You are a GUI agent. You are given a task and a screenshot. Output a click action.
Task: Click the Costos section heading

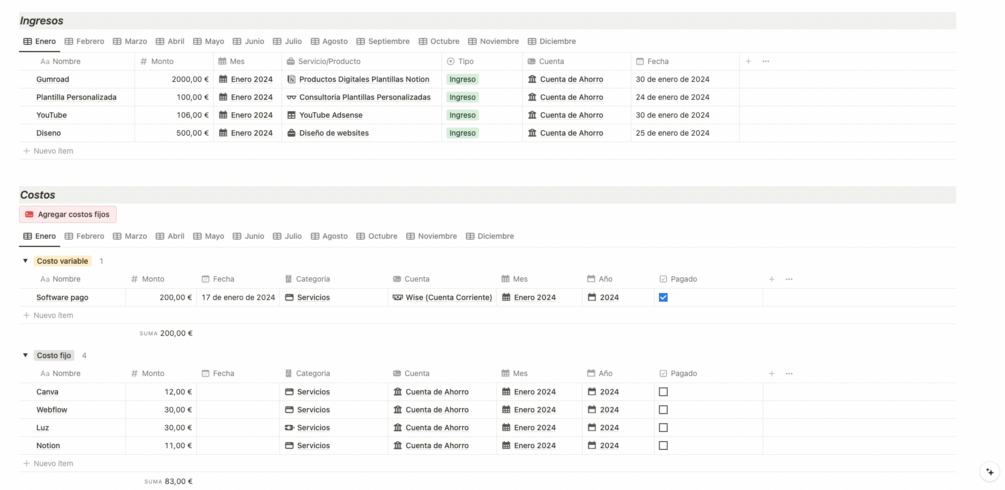(x=38, y=195)
